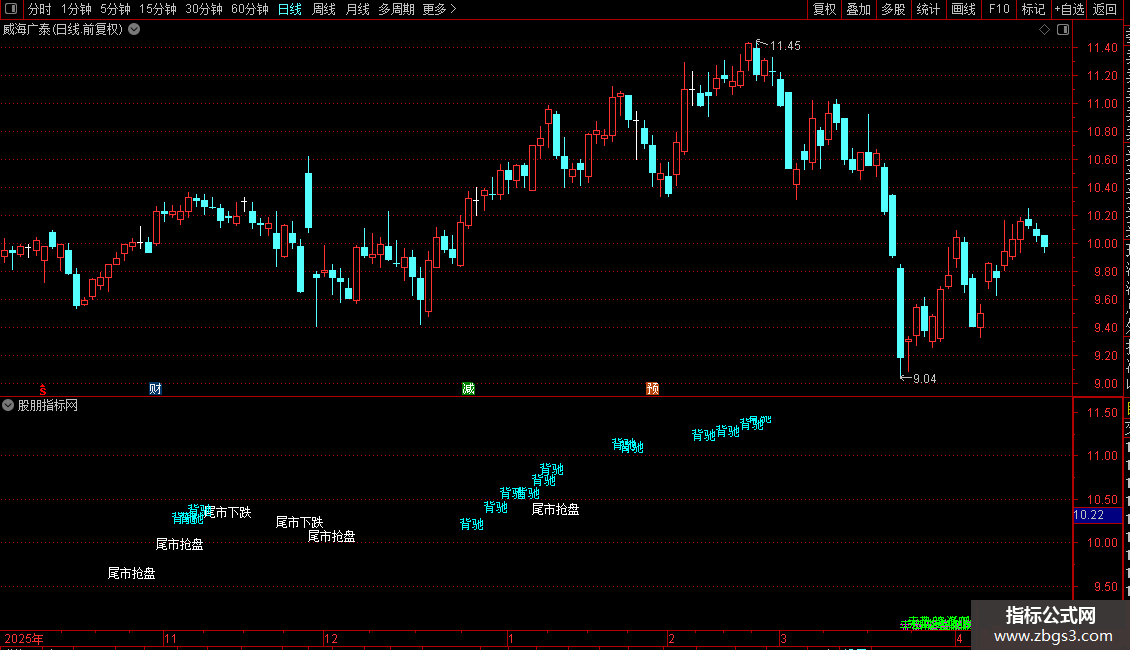Switch to 60分钟 chart period
The height and width of the screenshot is (650, 1130).
[250, 9]
